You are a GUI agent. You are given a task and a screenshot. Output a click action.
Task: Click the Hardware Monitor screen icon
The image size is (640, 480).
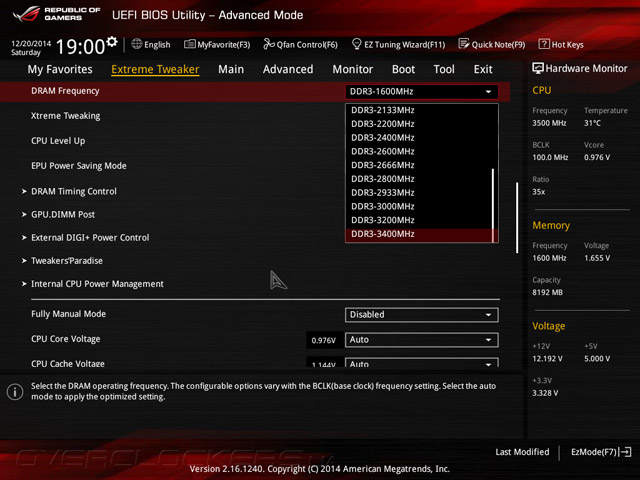pyautogui.click(x=538, y=68)
